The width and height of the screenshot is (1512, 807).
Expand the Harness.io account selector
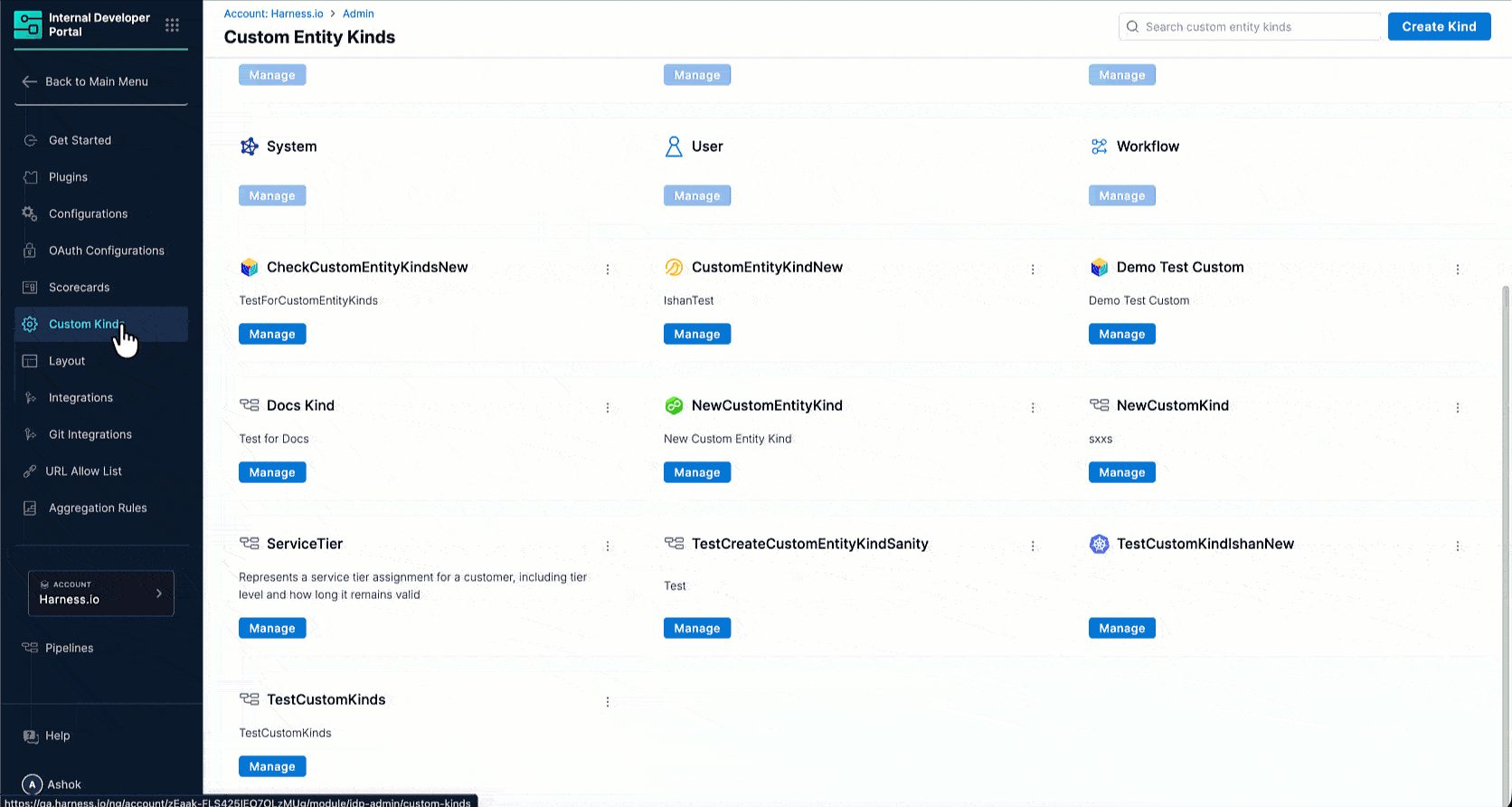click(x=101, y=593)
